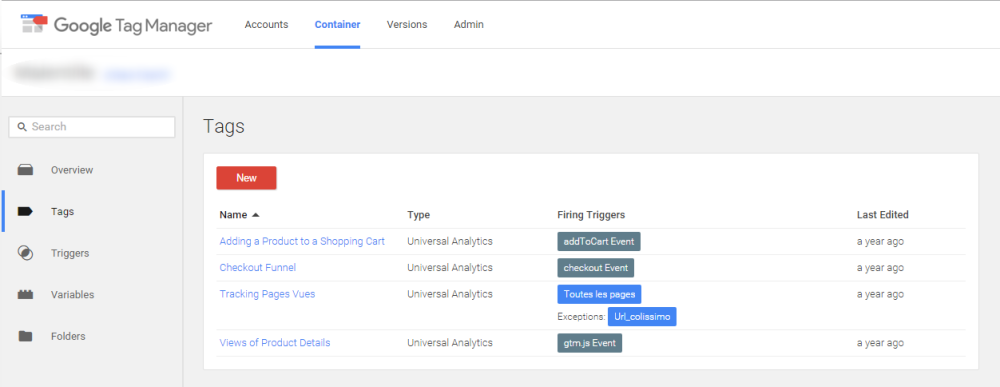1000x387 pixels.
Task: Click the gtm.js Event trigger chip
Action: point(589,343)
